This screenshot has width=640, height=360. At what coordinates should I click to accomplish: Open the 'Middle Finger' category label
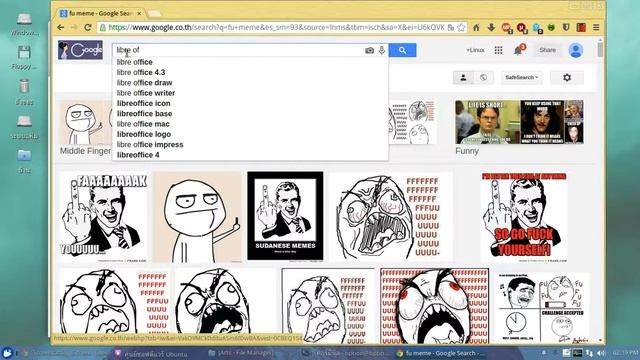pyautogui.click(x=85, y=151)
